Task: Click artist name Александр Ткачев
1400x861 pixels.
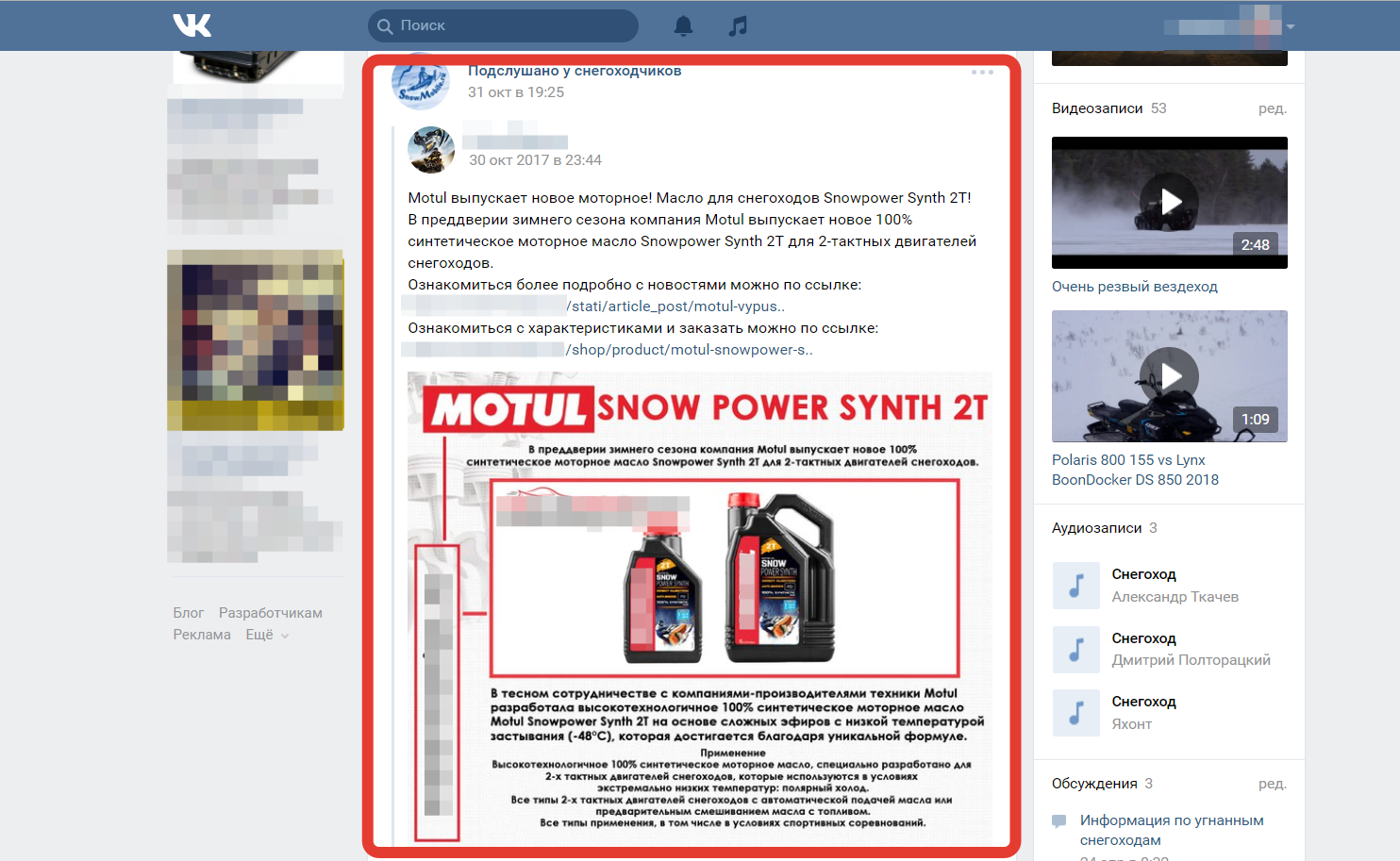Action: (x=1175, y=597)
